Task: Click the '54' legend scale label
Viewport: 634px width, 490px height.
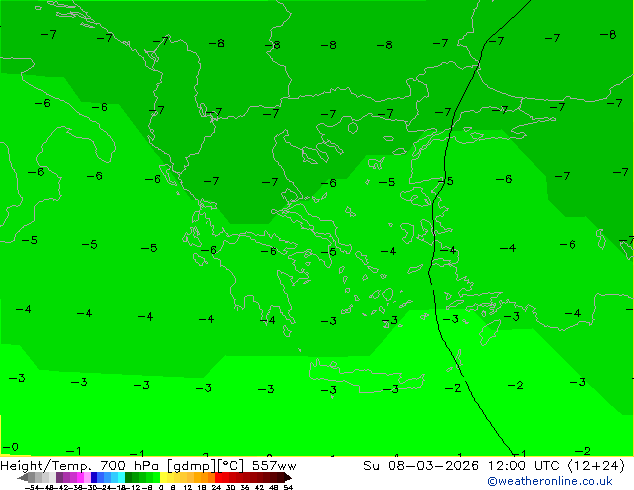Action: pyautogui.click(x=288, y=487)
